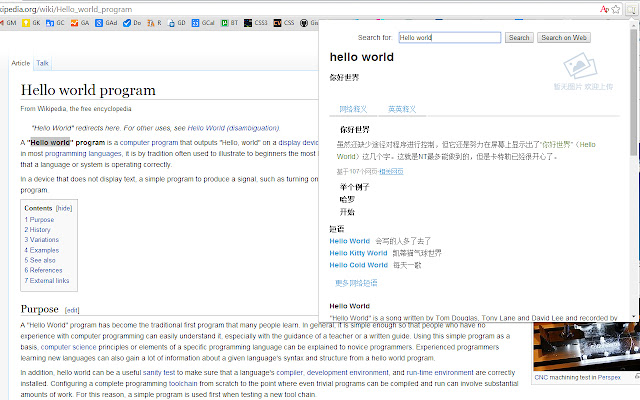This screenshot has height=400, width=640.
Task: Open the development environment link
Action: pyautogui.click(x=348, y=373)
